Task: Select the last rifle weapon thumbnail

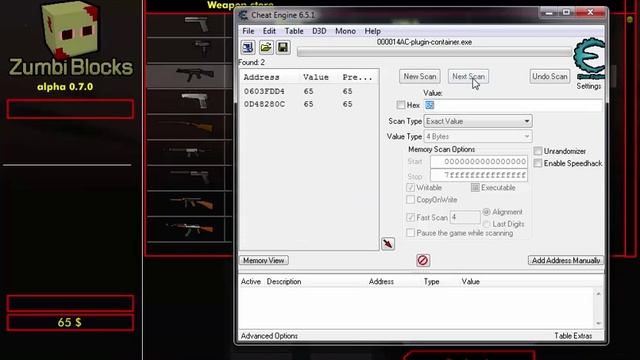Action: (190, 229)
